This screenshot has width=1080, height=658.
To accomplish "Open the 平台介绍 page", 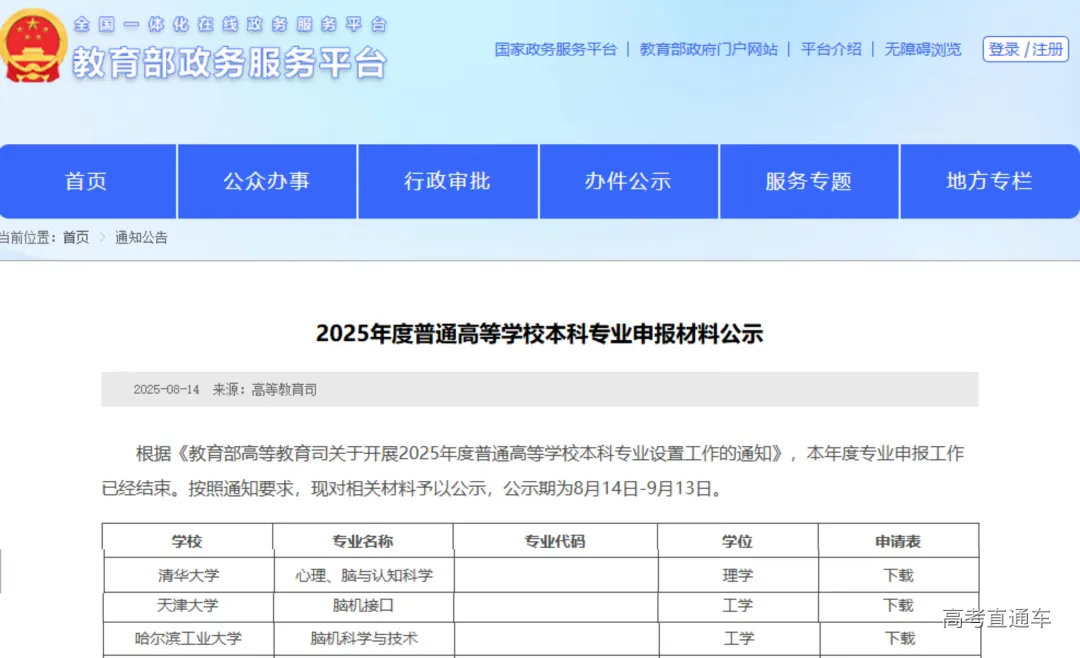I will [x=829, y=49].
